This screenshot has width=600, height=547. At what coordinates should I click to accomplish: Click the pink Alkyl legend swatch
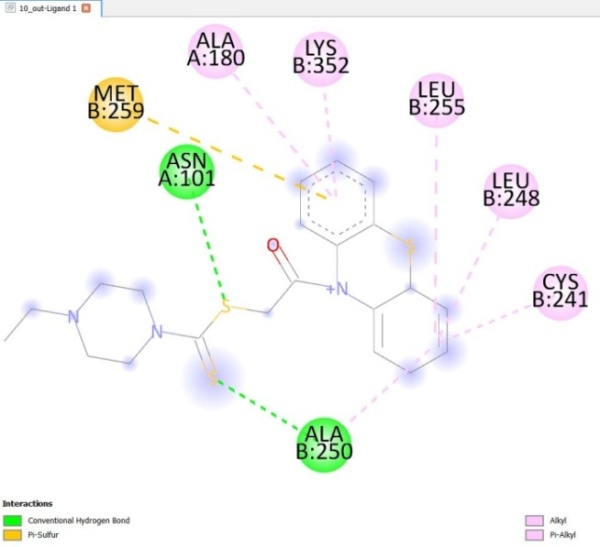pyautogui.click(x=534, y=520)
